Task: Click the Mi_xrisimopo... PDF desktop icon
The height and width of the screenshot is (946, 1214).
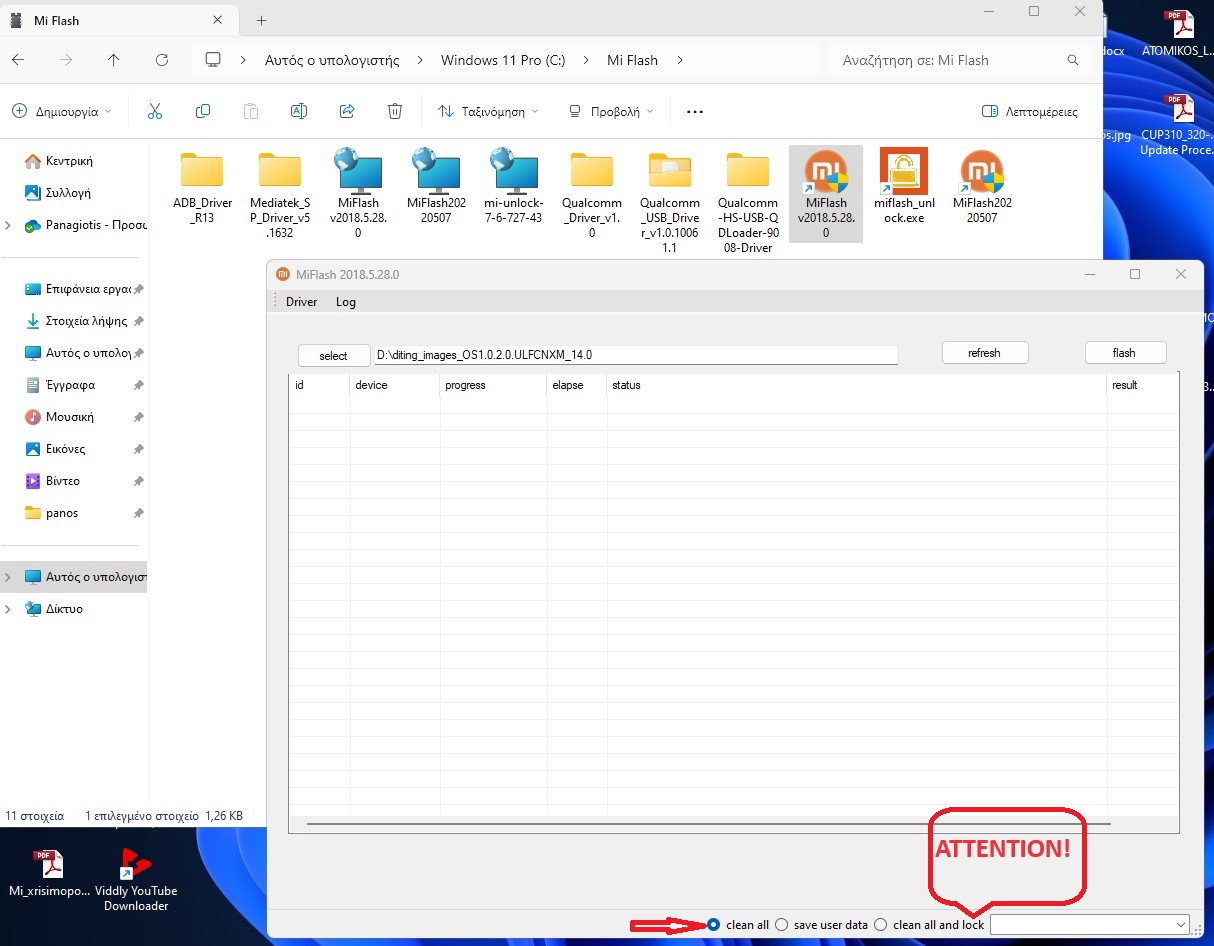Action: click(49, 874)
